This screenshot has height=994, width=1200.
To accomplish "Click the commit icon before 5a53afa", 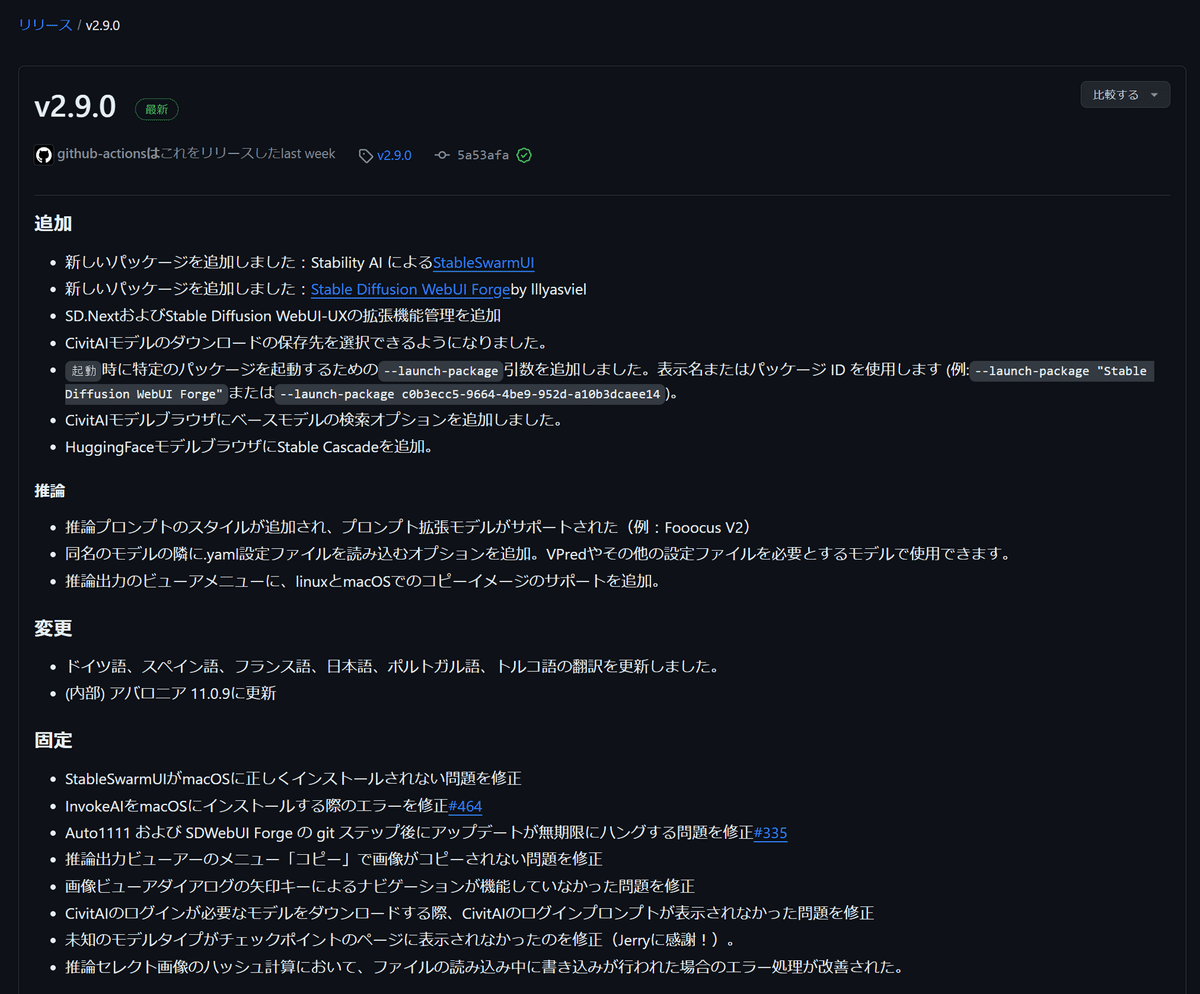I will 441,155.
